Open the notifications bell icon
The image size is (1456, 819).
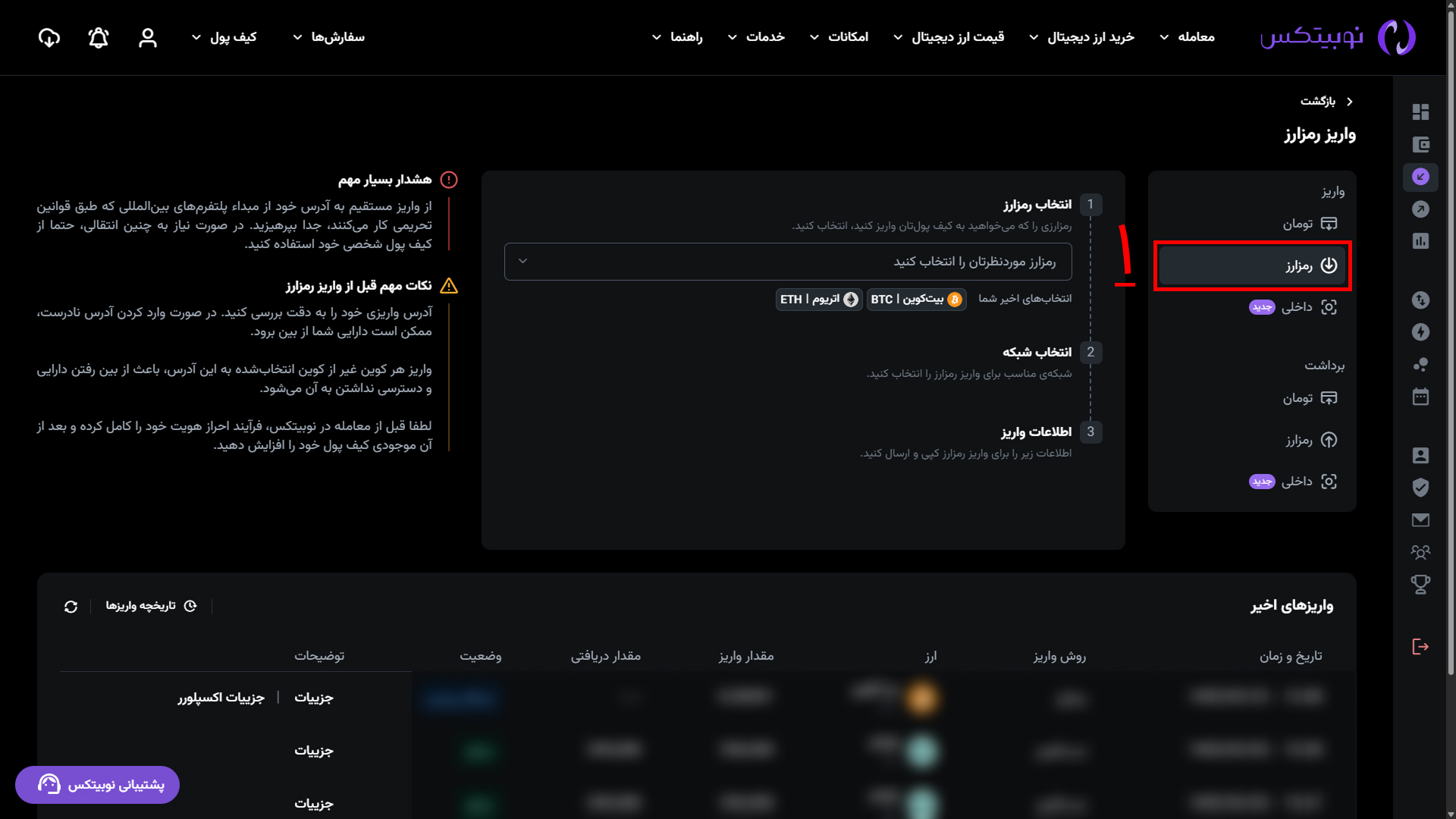point(99,37)
